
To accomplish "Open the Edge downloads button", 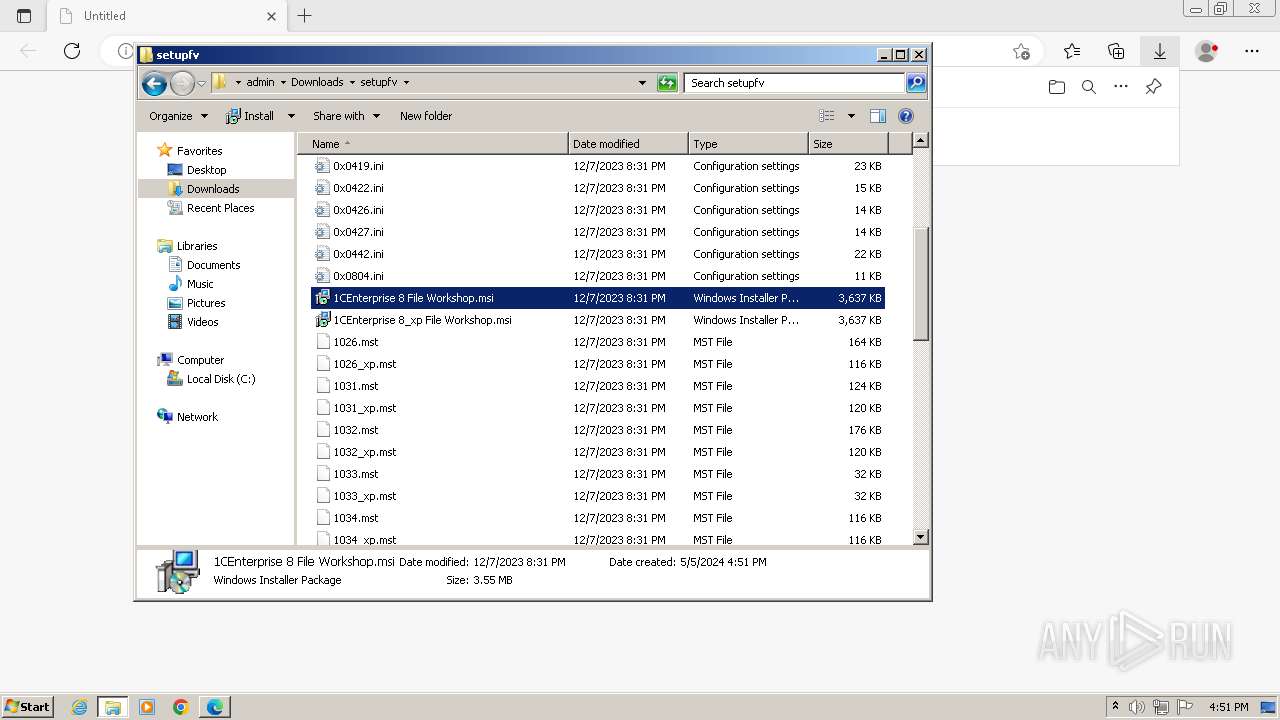I will (1160, 51).
